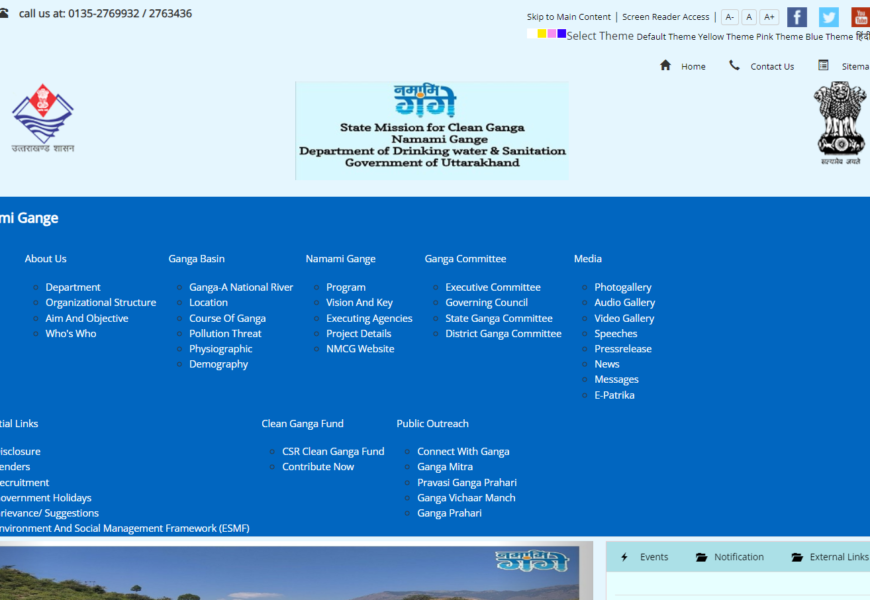The image size is (870, 600).
Task: Open the Twitter social icon
Action: pyautogui.click(x=829, y=17)
